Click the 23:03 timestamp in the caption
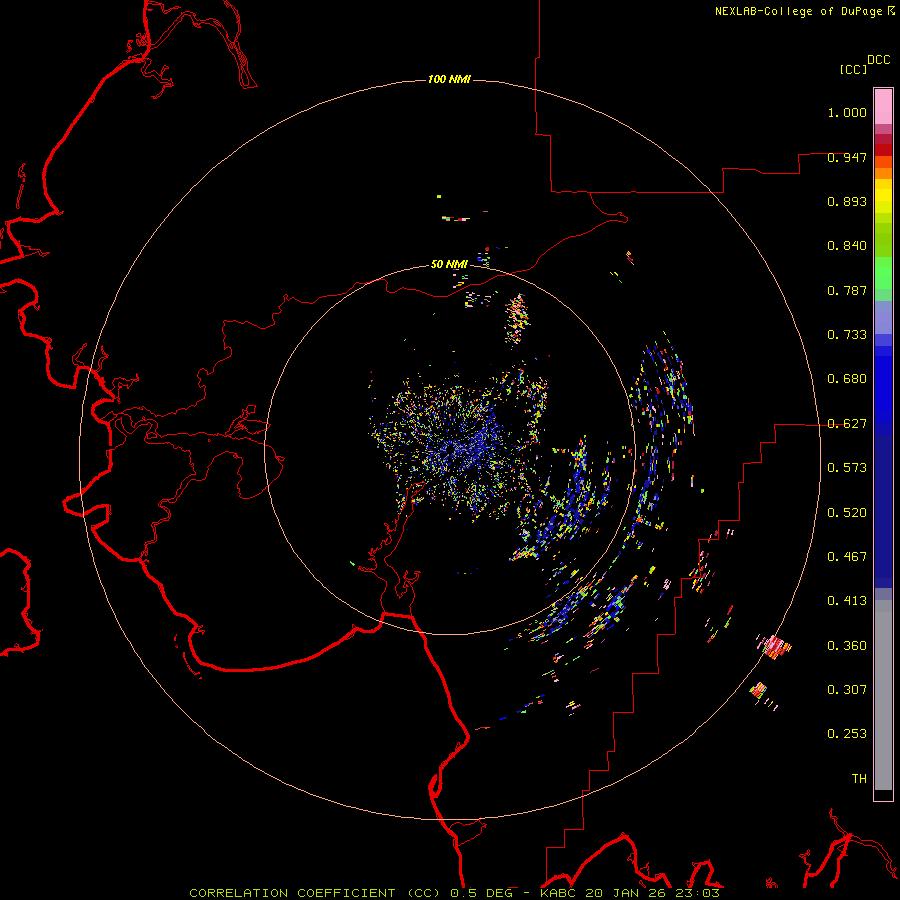Image resolution: width=900 pixels, height=900 pixels. [699, 893]
